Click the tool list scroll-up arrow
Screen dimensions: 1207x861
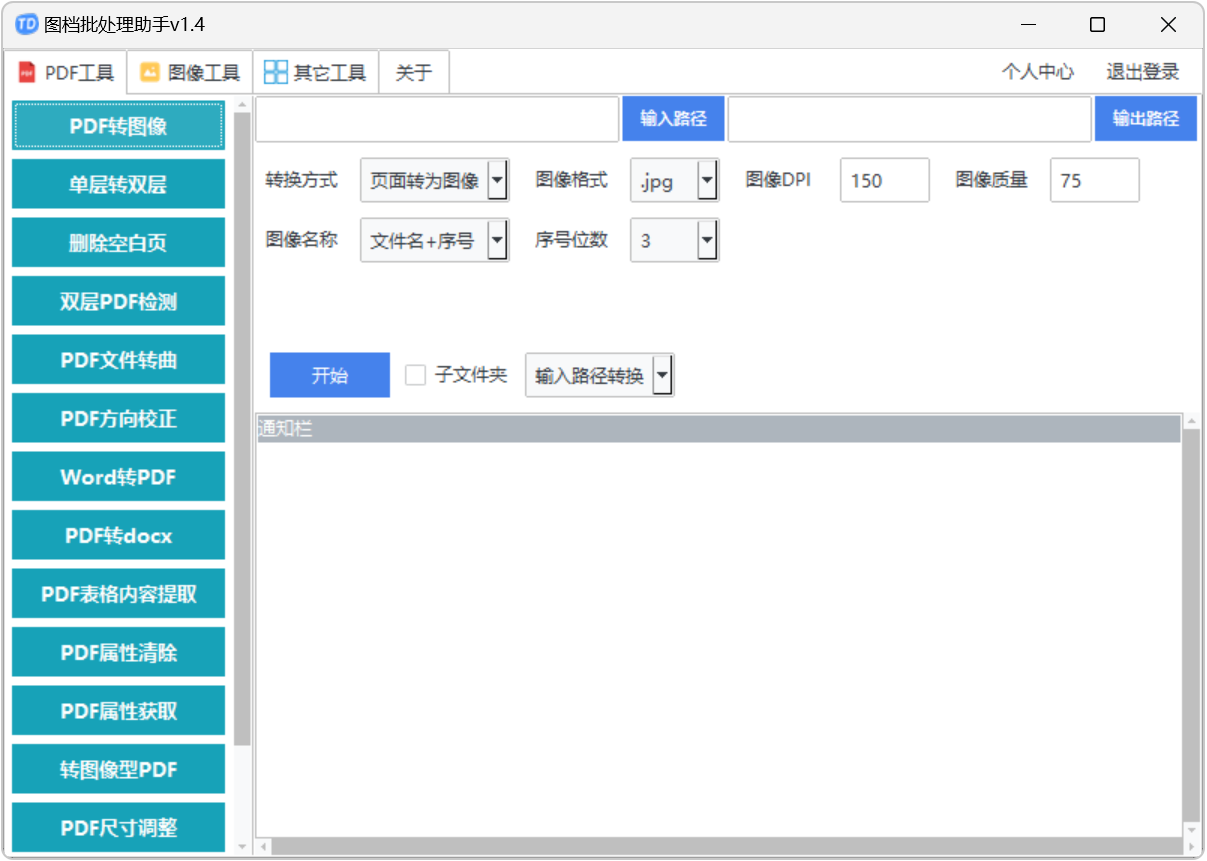point(242,105)
